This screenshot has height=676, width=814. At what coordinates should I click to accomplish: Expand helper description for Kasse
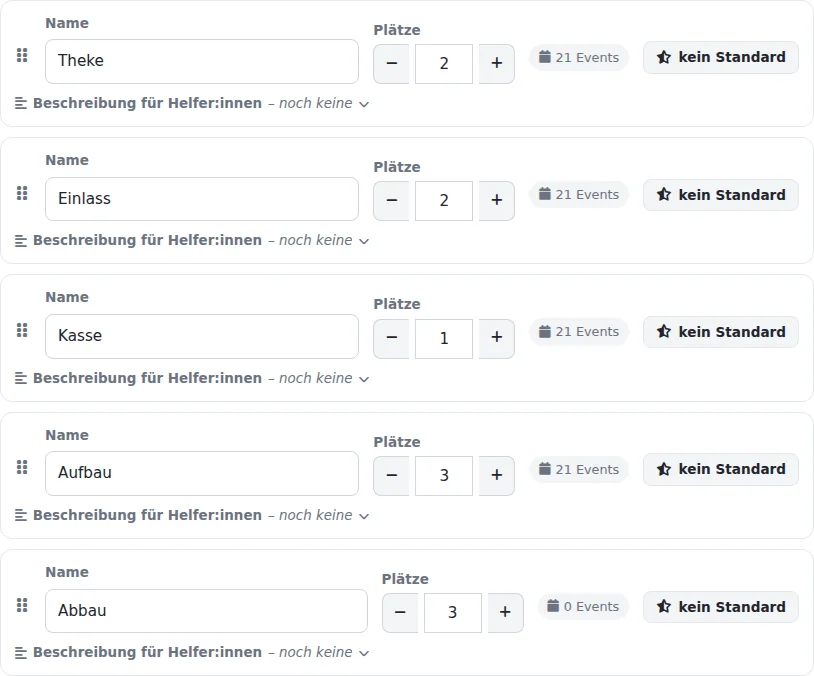pyautogui.click(x=192, y=378)
